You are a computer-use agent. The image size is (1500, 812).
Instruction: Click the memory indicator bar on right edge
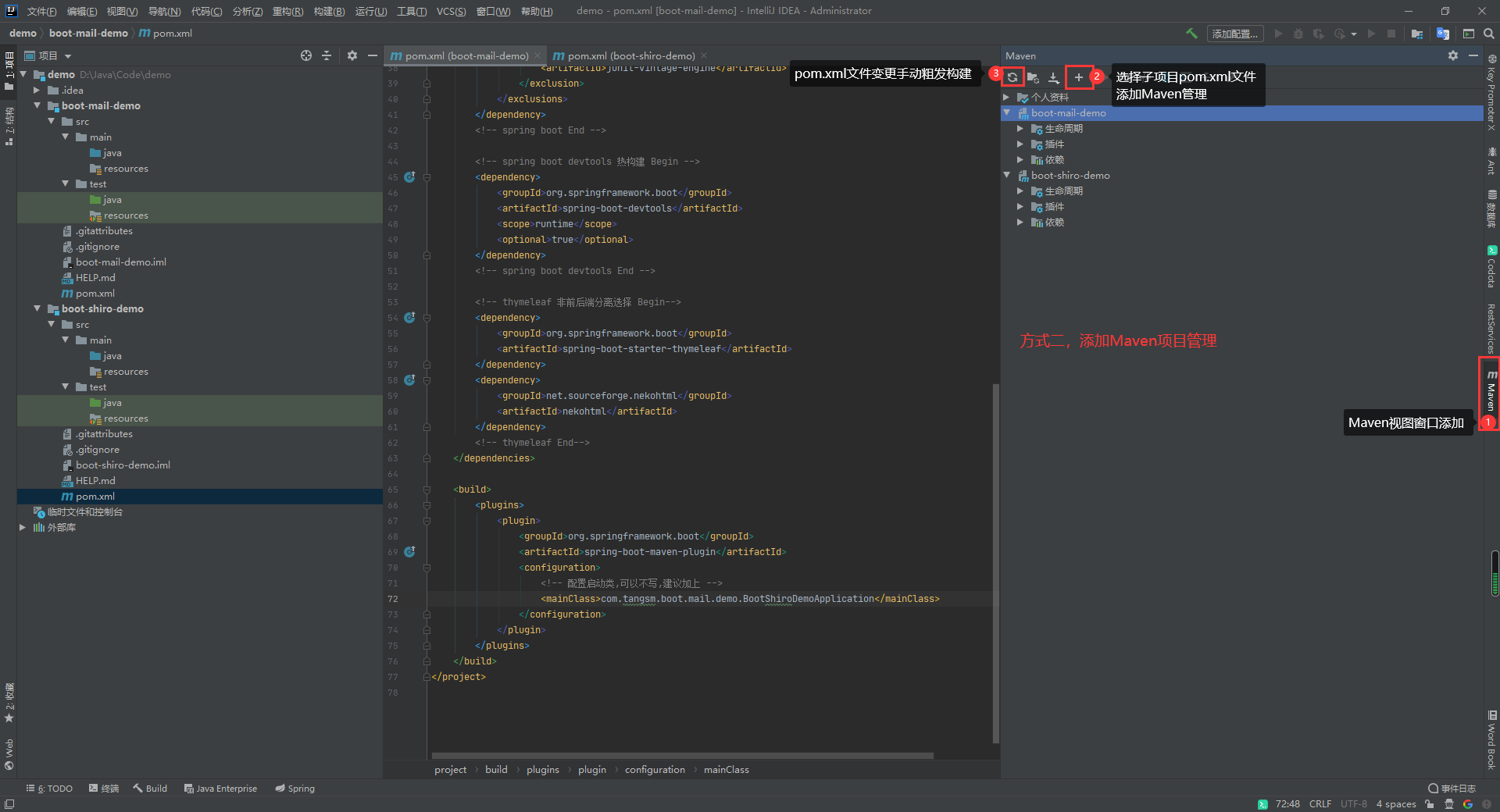click(x=1495, y=574)
